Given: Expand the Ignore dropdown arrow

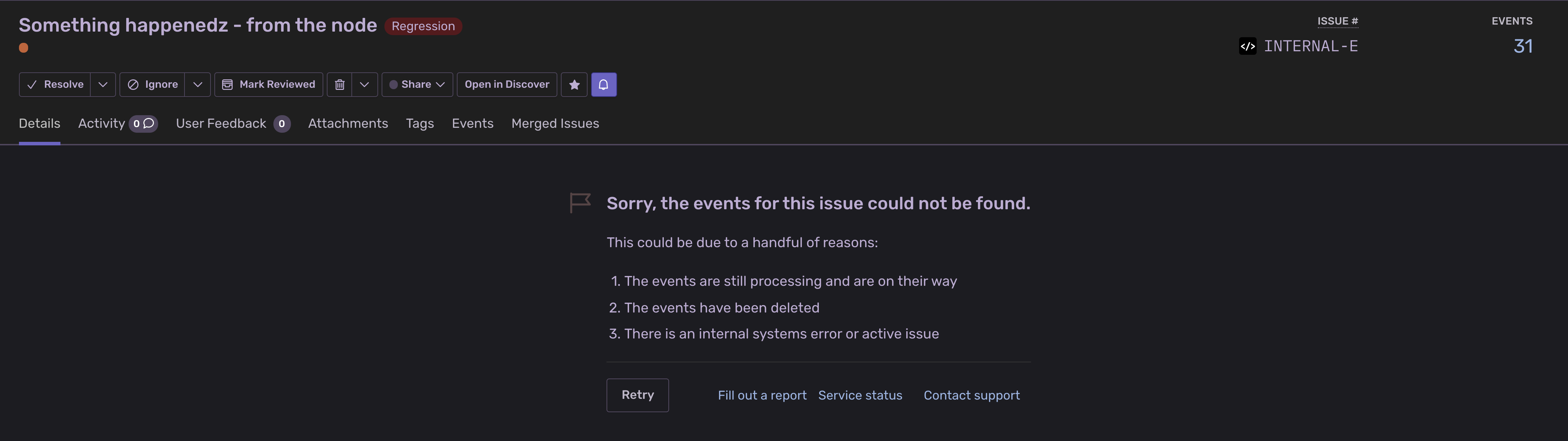Looking at the screenshot, I should 197,85.
